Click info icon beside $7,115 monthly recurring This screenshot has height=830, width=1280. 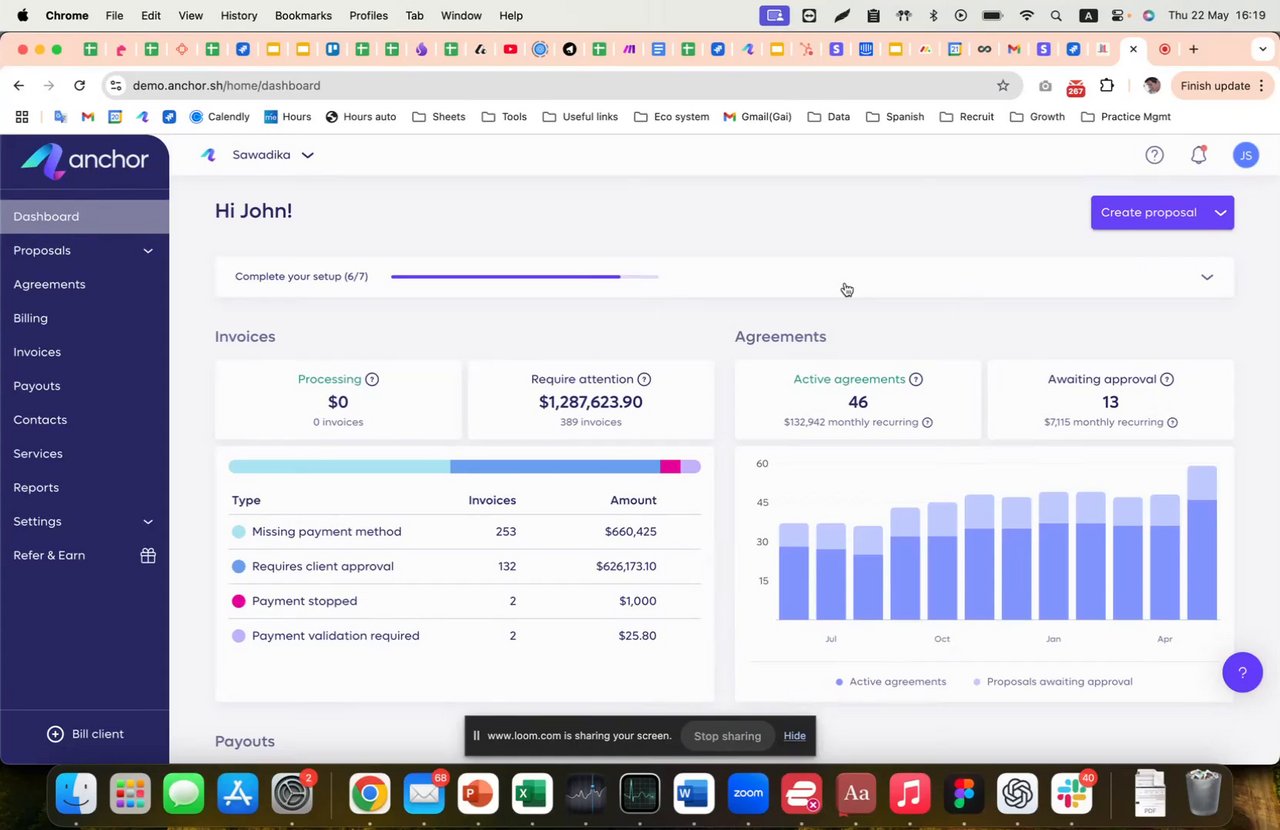point(1172,422)
